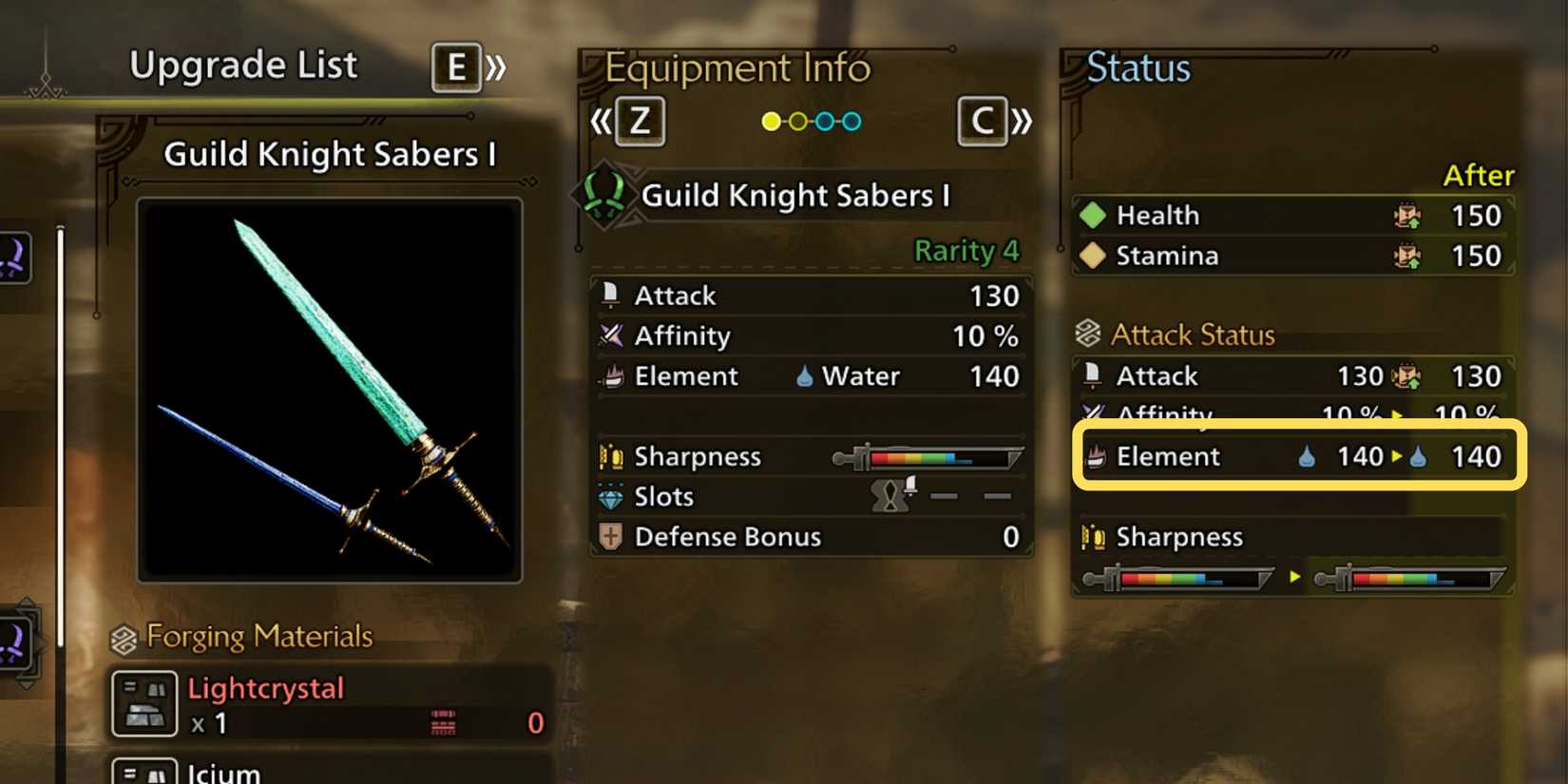Open the Equipment Info tab

(737, 67)
